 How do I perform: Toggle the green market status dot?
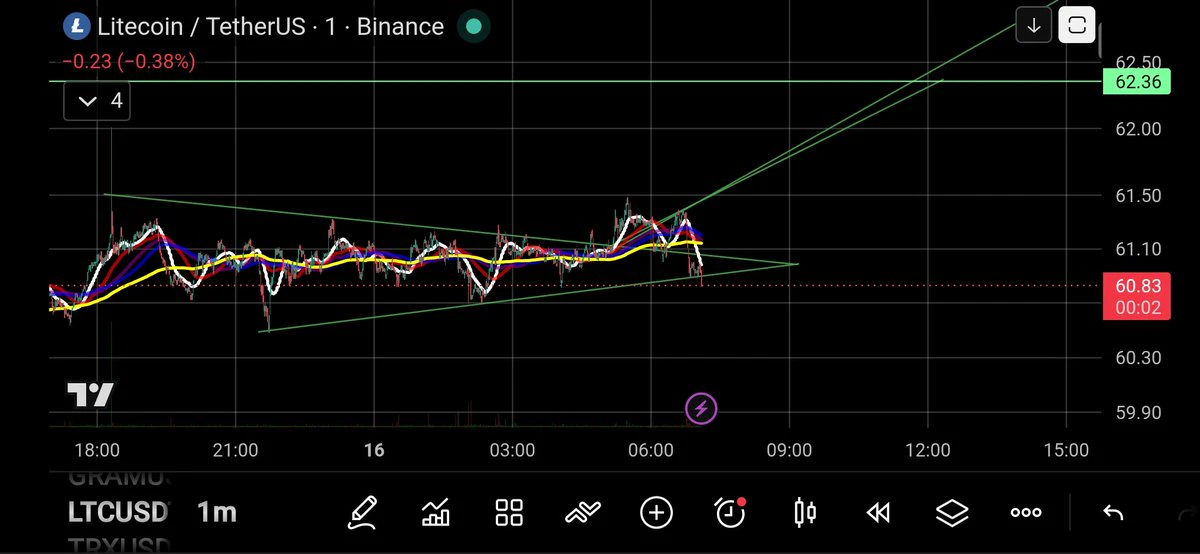(474, 27)
